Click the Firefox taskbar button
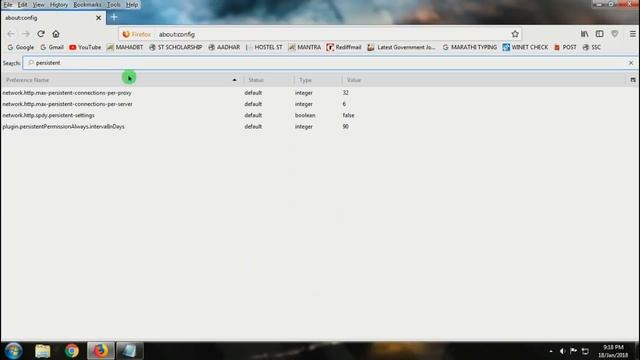 (101, 351)
